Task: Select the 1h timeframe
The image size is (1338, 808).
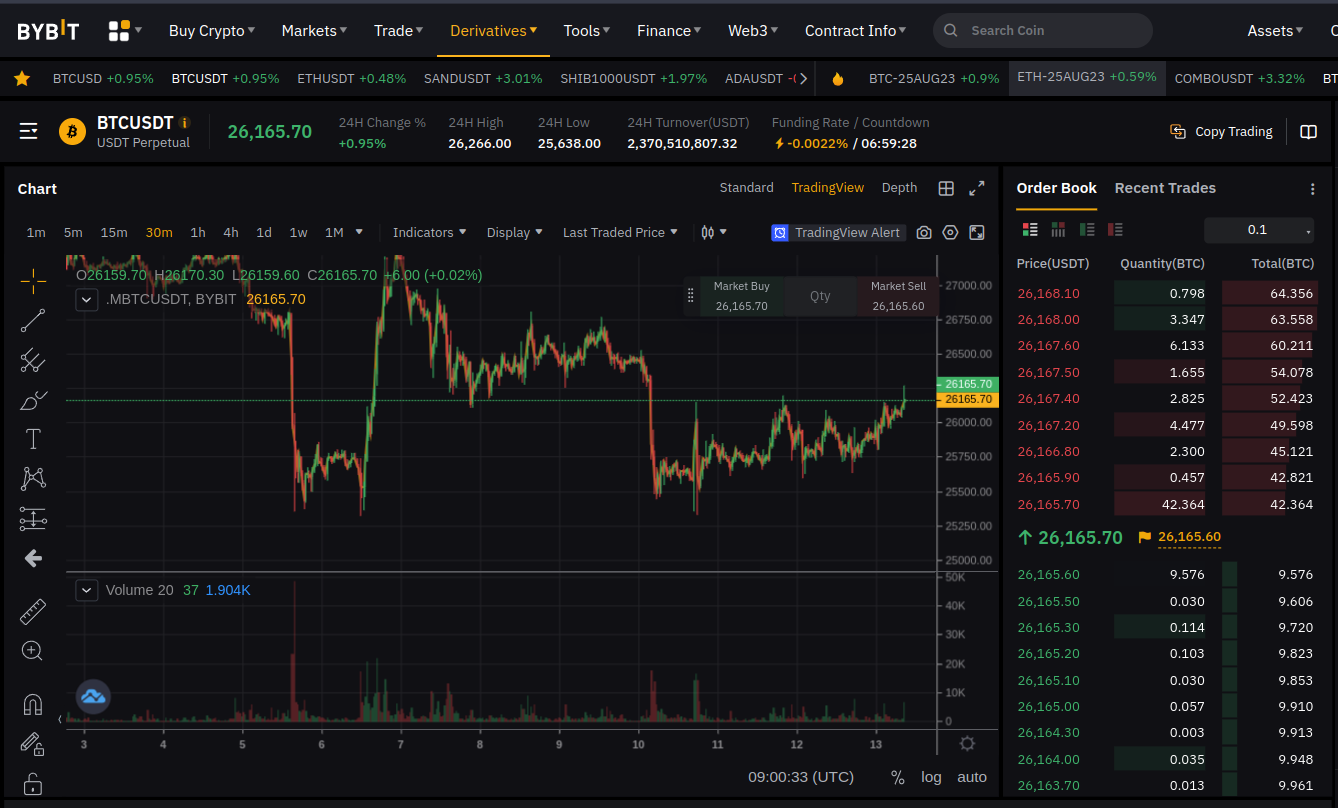Action: (x=198, y=232)
